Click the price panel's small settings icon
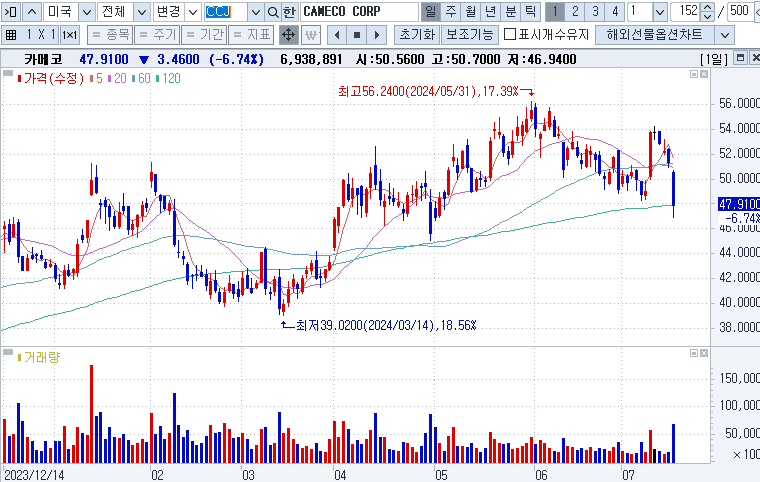 point(694,74)
